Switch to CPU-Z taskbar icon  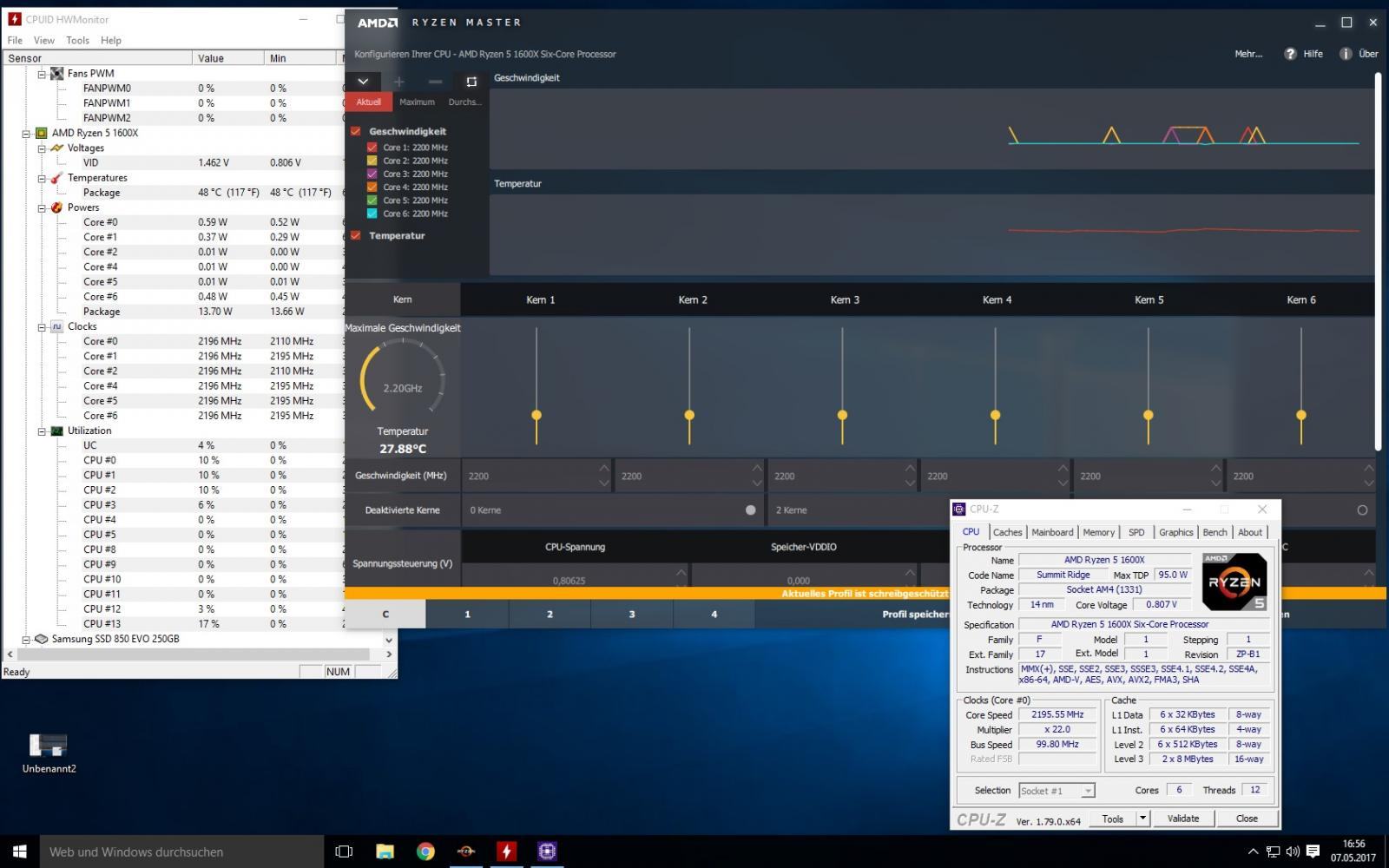click(547, 852)
